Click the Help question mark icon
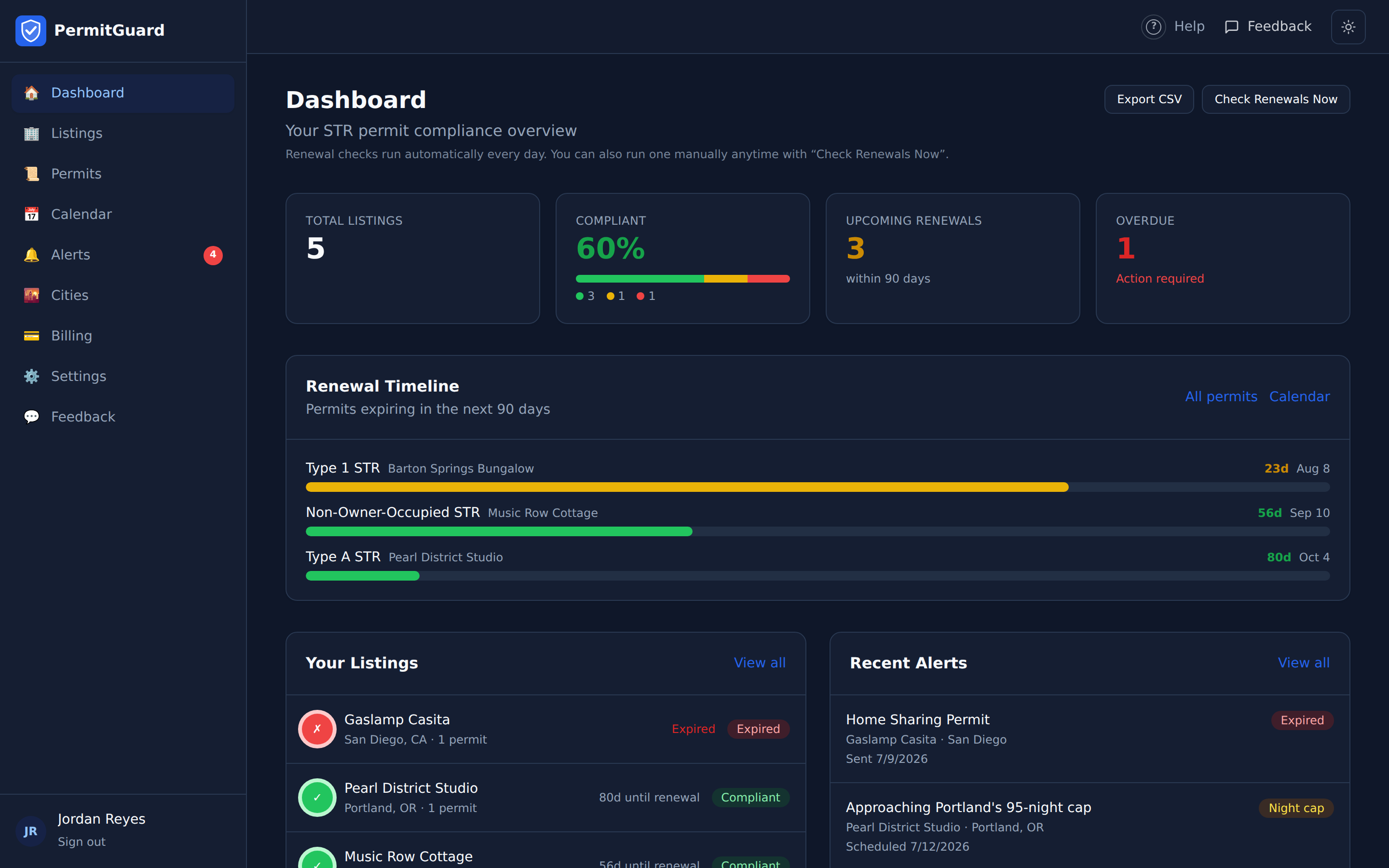The height and width of the screenshot is (868, 1389). pos(1153,27)
